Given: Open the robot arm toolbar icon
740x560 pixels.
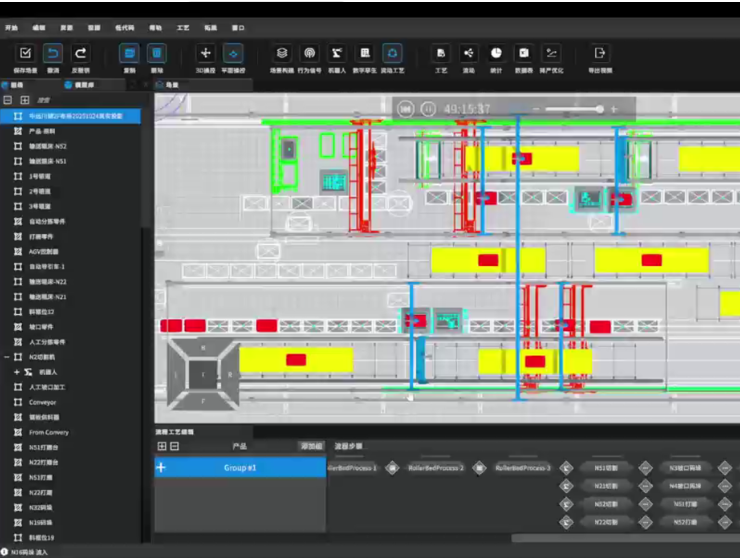Looking at the screenshot, I should [336, 53].
